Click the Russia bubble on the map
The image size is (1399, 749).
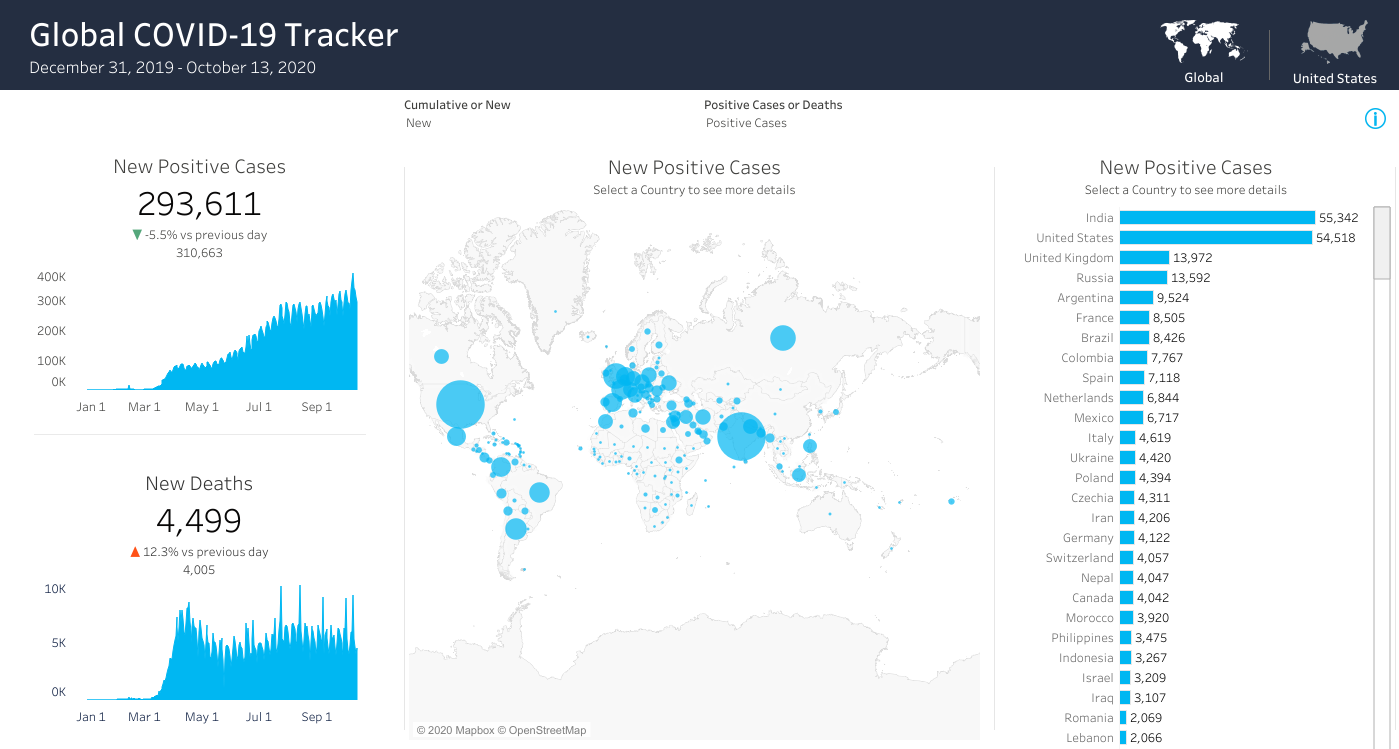coord(782,338)
